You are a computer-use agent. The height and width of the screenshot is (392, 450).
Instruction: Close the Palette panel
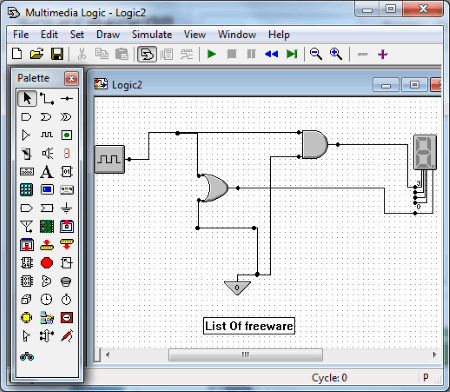point(71,79)
